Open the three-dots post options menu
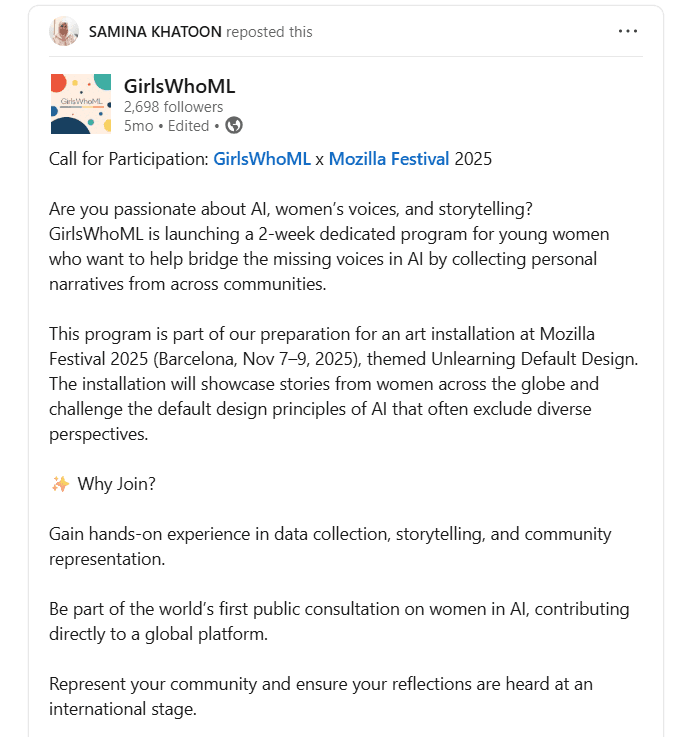 (627, 31)
